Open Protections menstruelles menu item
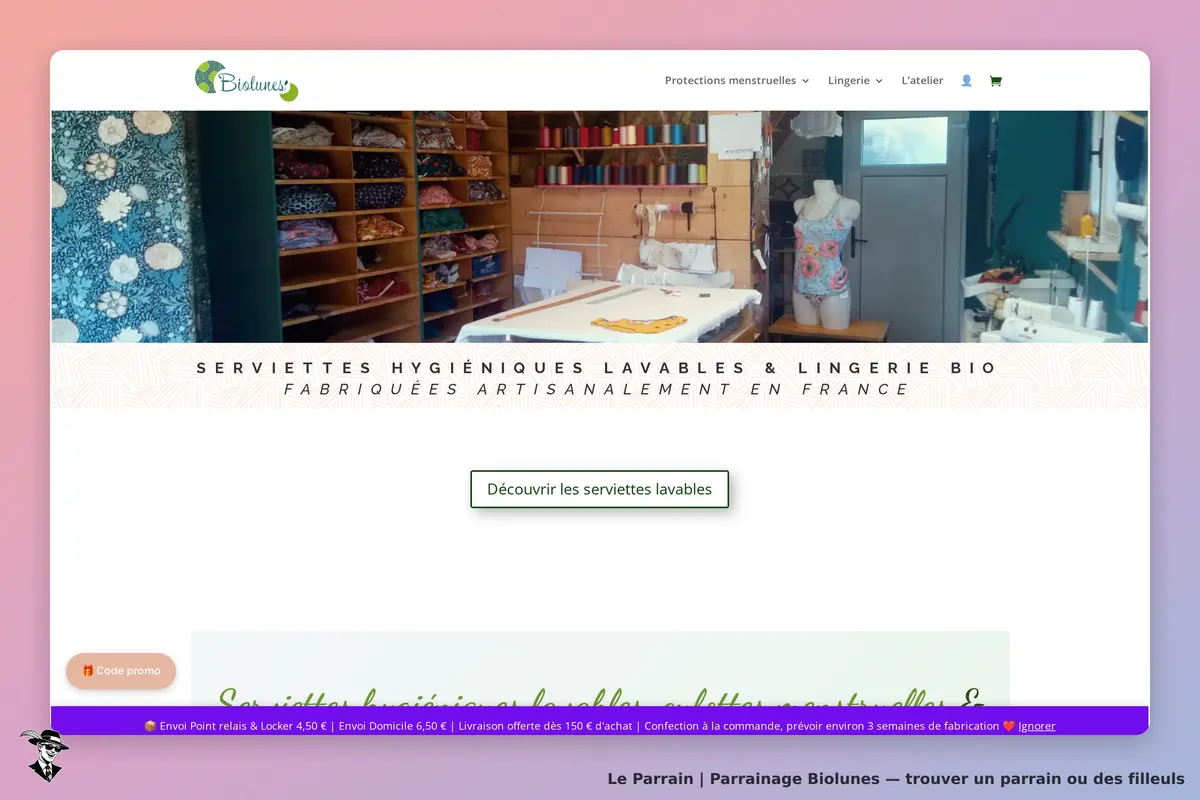The height and width of the screenshot is (800, 1200). click(730, 81)
